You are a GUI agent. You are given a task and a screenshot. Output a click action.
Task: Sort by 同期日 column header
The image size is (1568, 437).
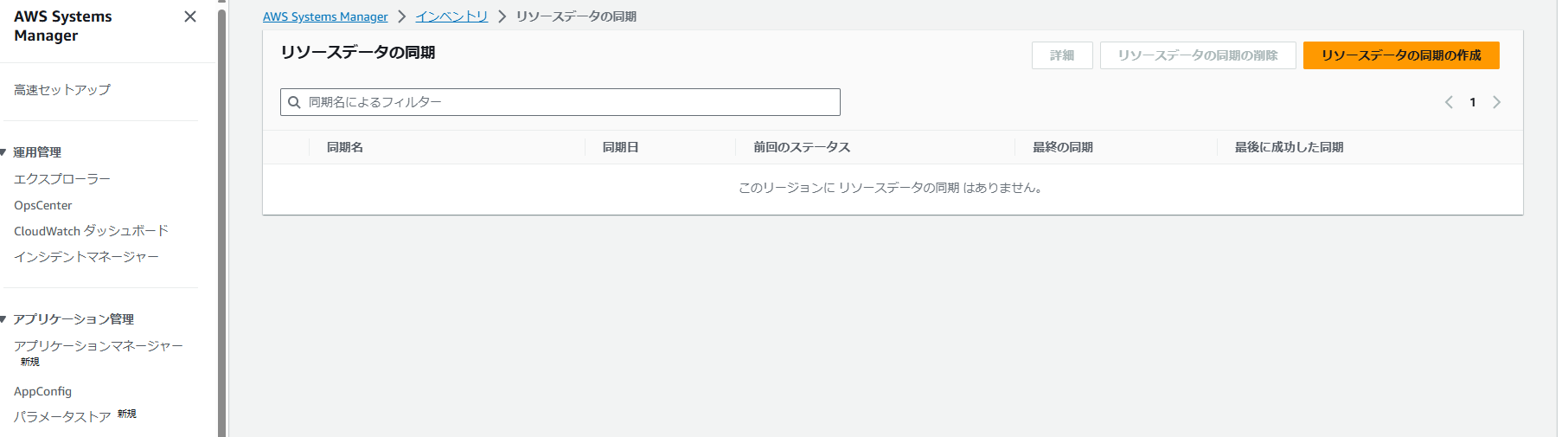(621, 147)
